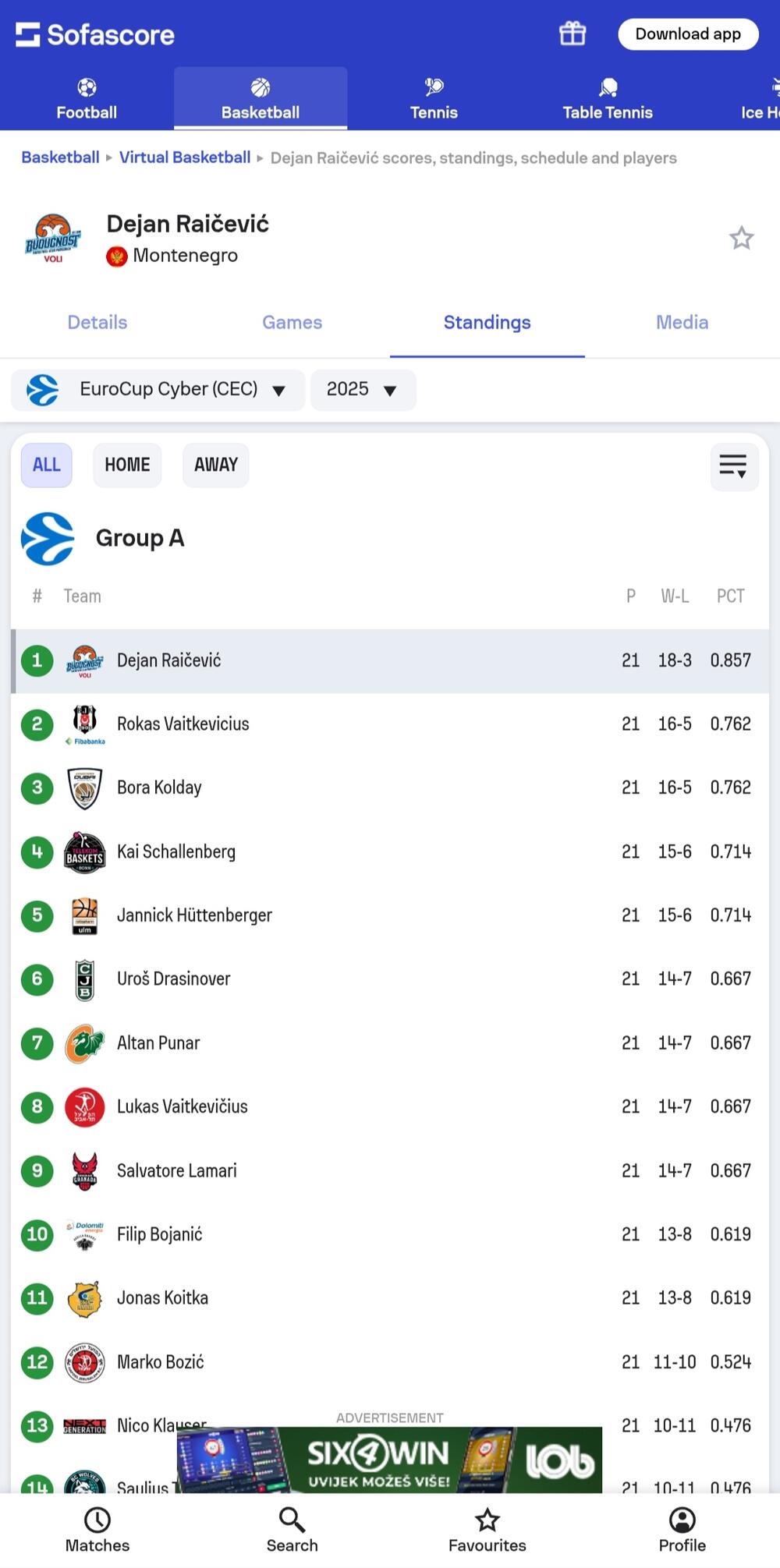The width and height of the screenshot is (780, 1568).
Task: Follow the Virtual Basketball breadcrumb link
Action: point(185,158)
